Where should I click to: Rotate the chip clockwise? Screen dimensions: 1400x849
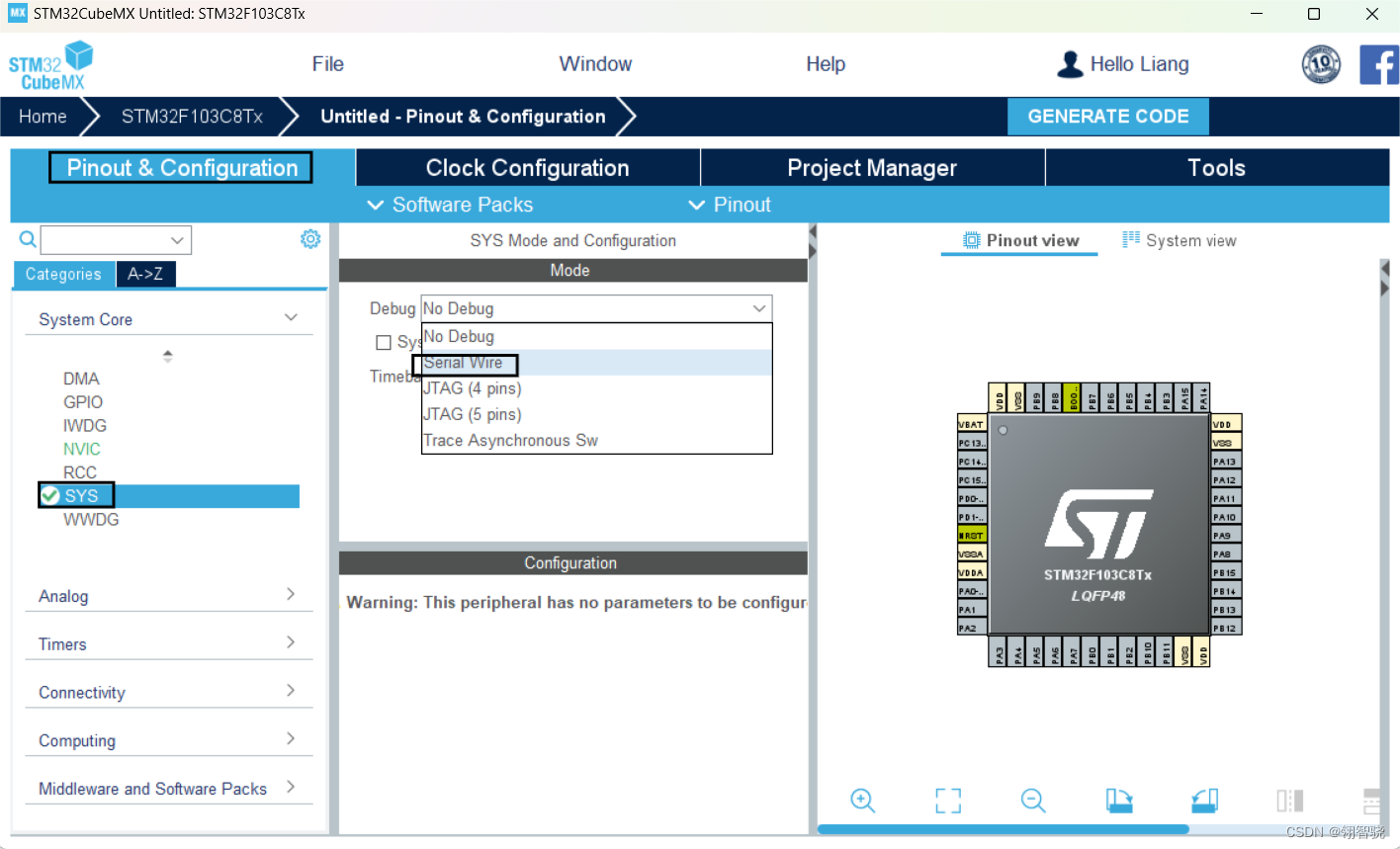1119,801
